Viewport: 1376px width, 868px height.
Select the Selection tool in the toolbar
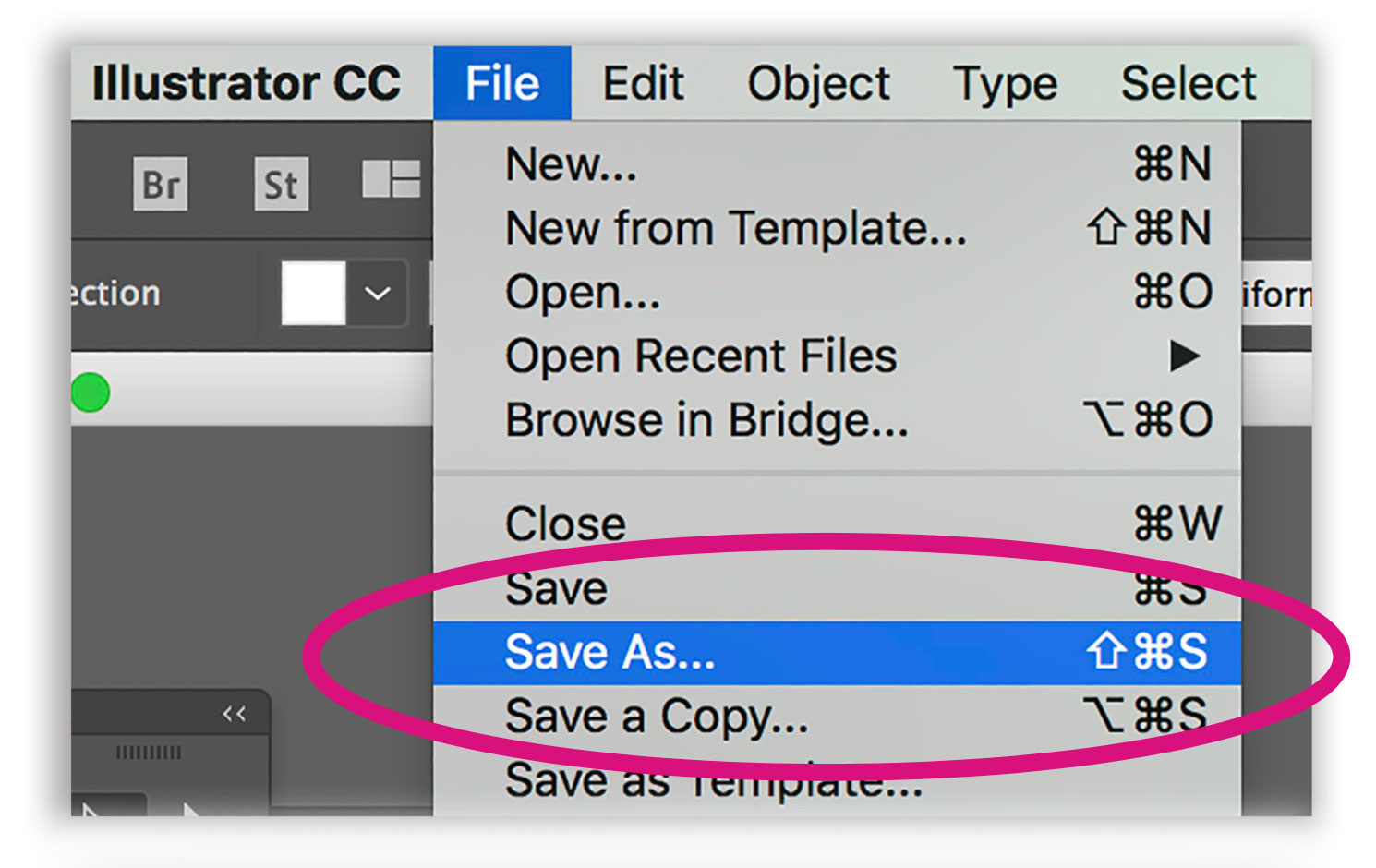tap(88, 813)
